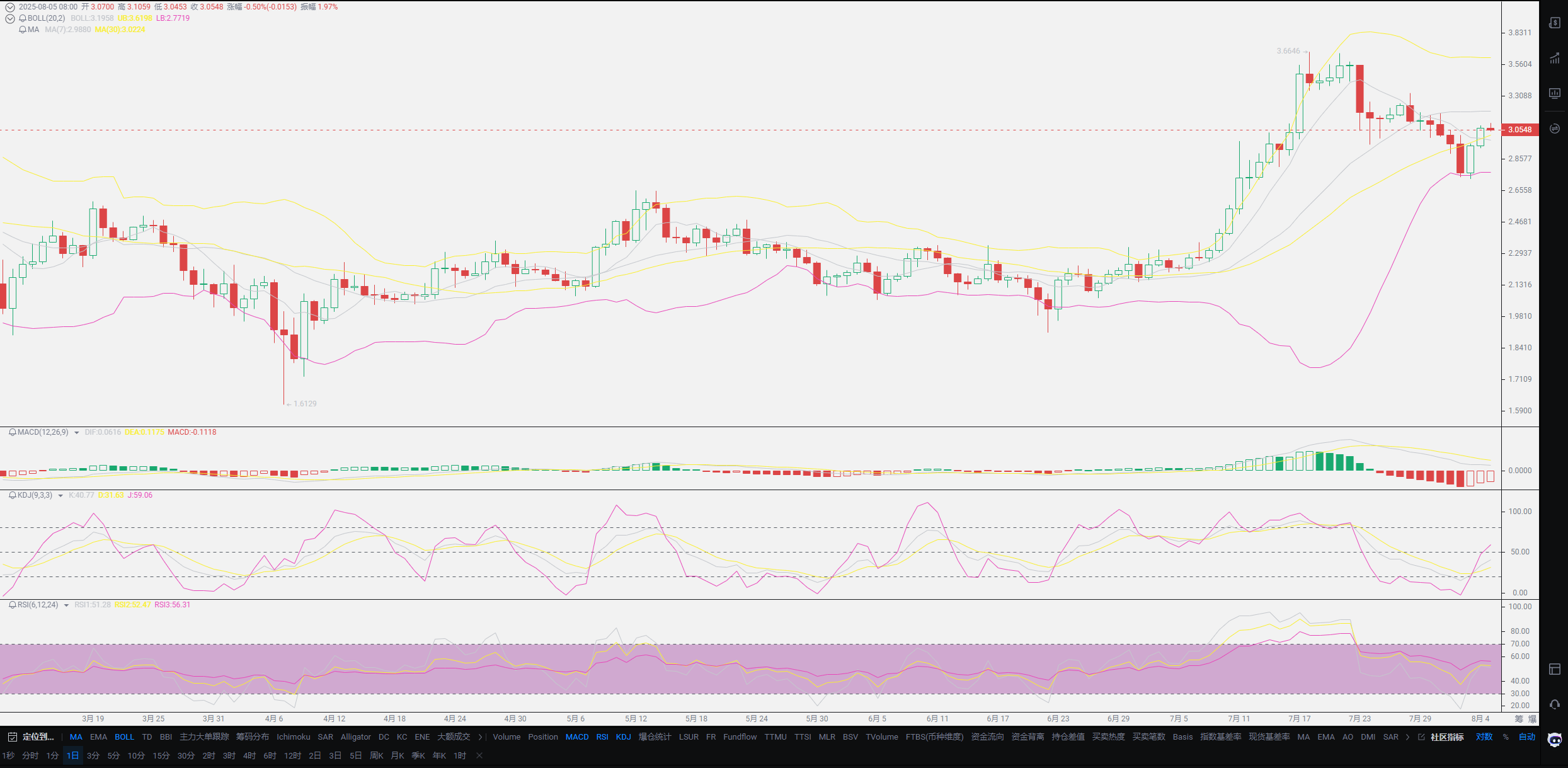The width and height of the screenshot is (1568, 768).
Task: Toggle the active MA main-chart indicator
Action: point(76,737)
